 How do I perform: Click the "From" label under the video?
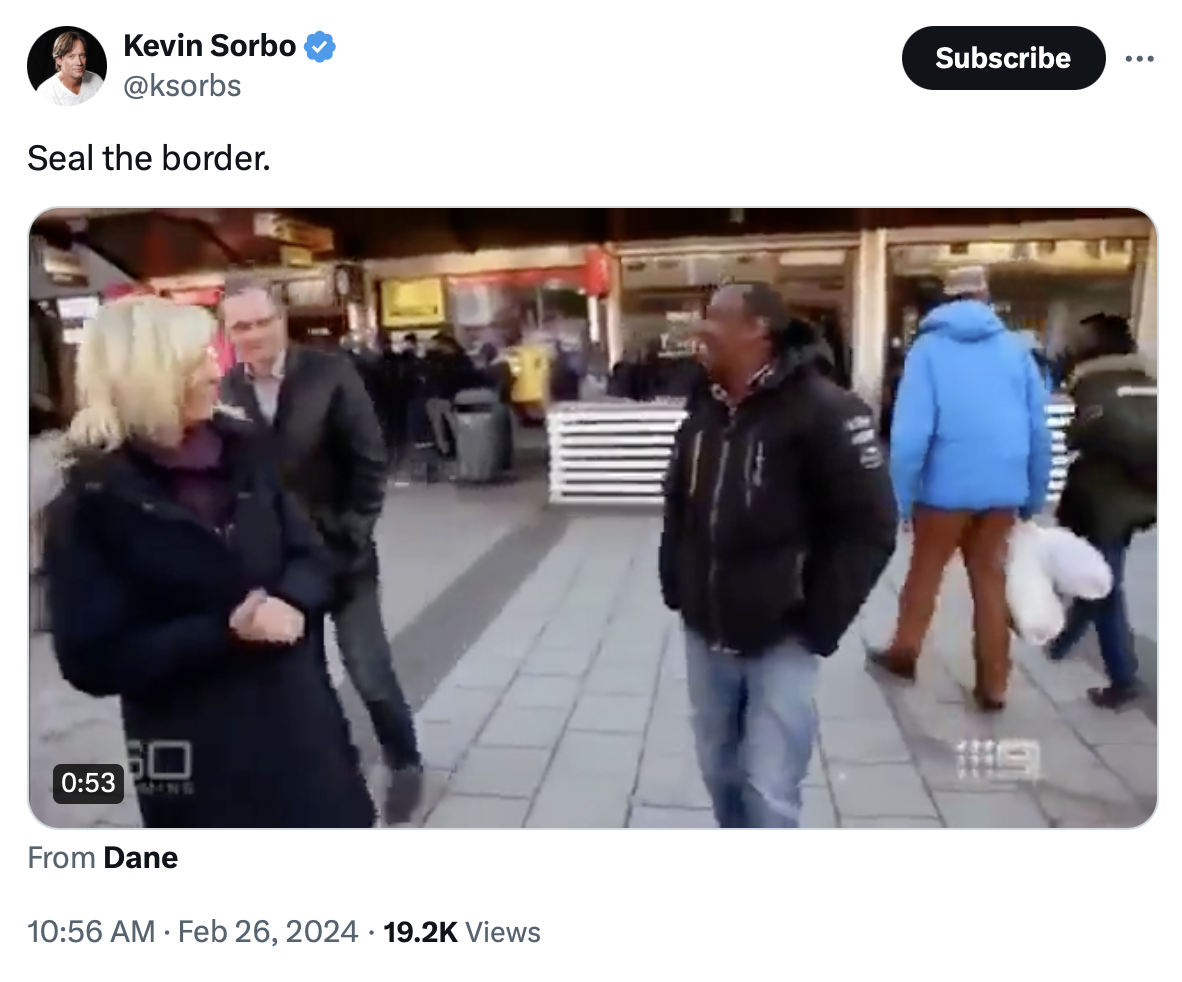click(61, 858)
